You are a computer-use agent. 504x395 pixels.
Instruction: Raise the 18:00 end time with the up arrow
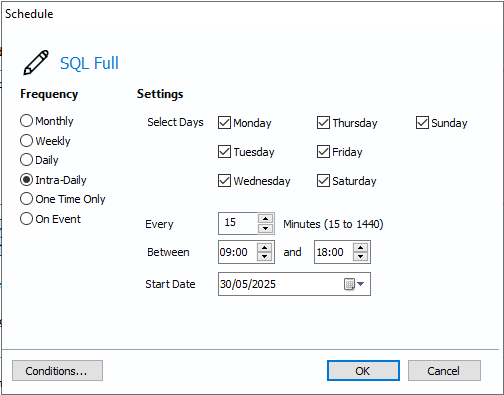(361, 247)
